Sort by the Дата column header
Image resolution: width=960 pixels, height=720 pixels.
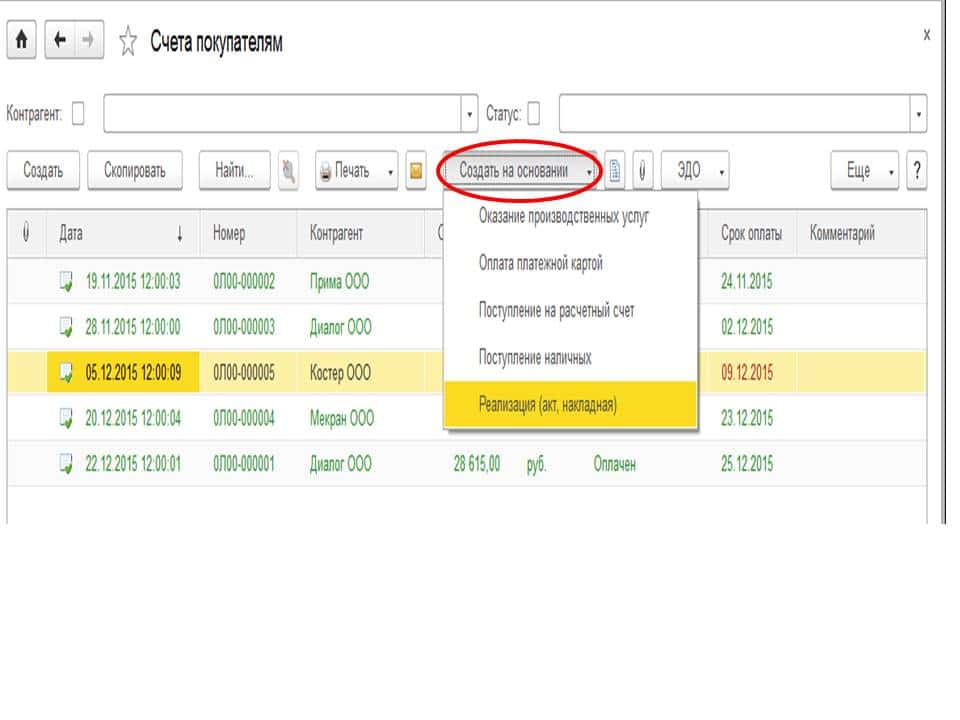(122, 233)
